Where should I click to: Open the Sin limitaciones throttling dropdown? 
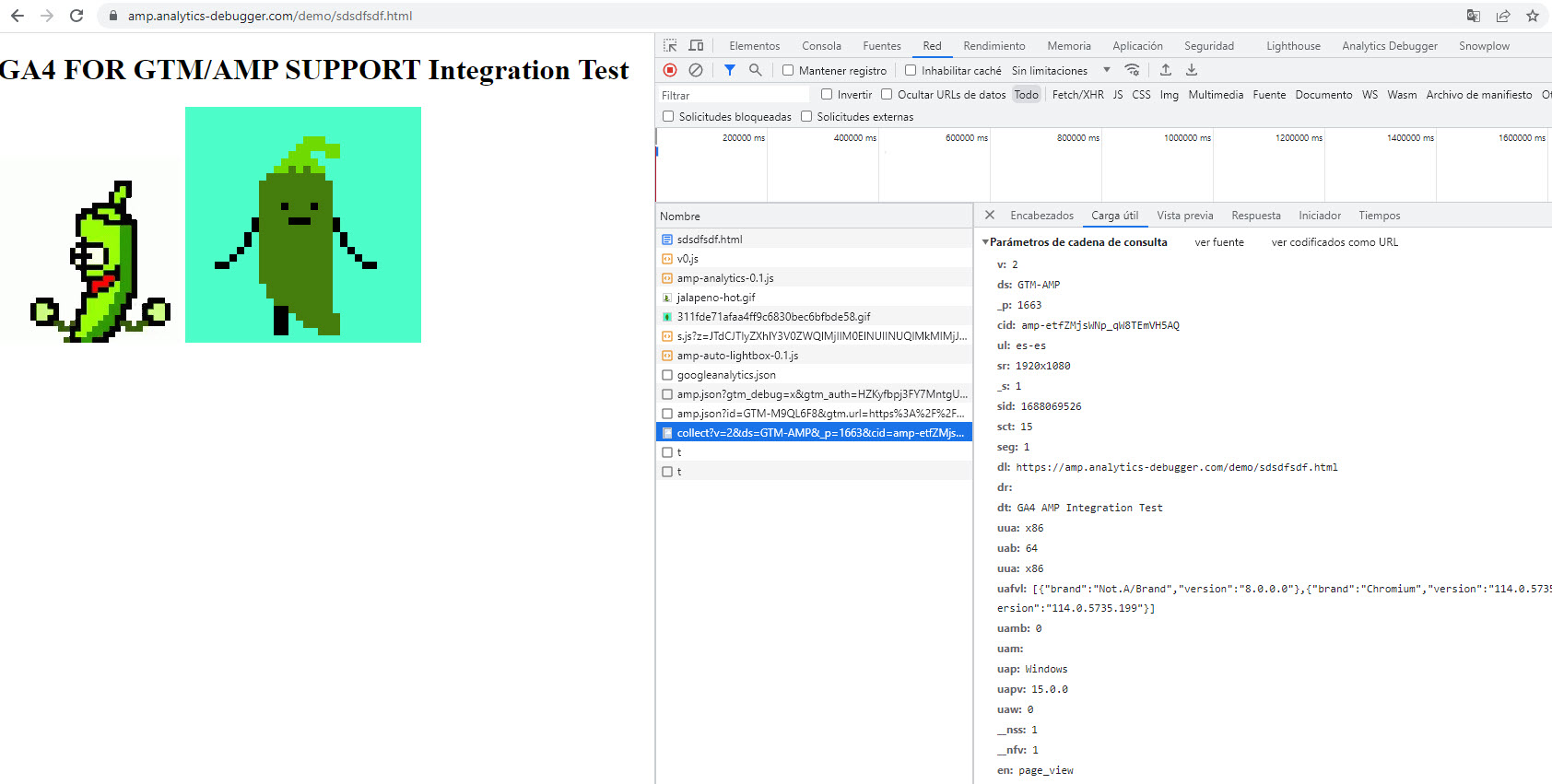pyautogui.click(x=1060, y=70)
